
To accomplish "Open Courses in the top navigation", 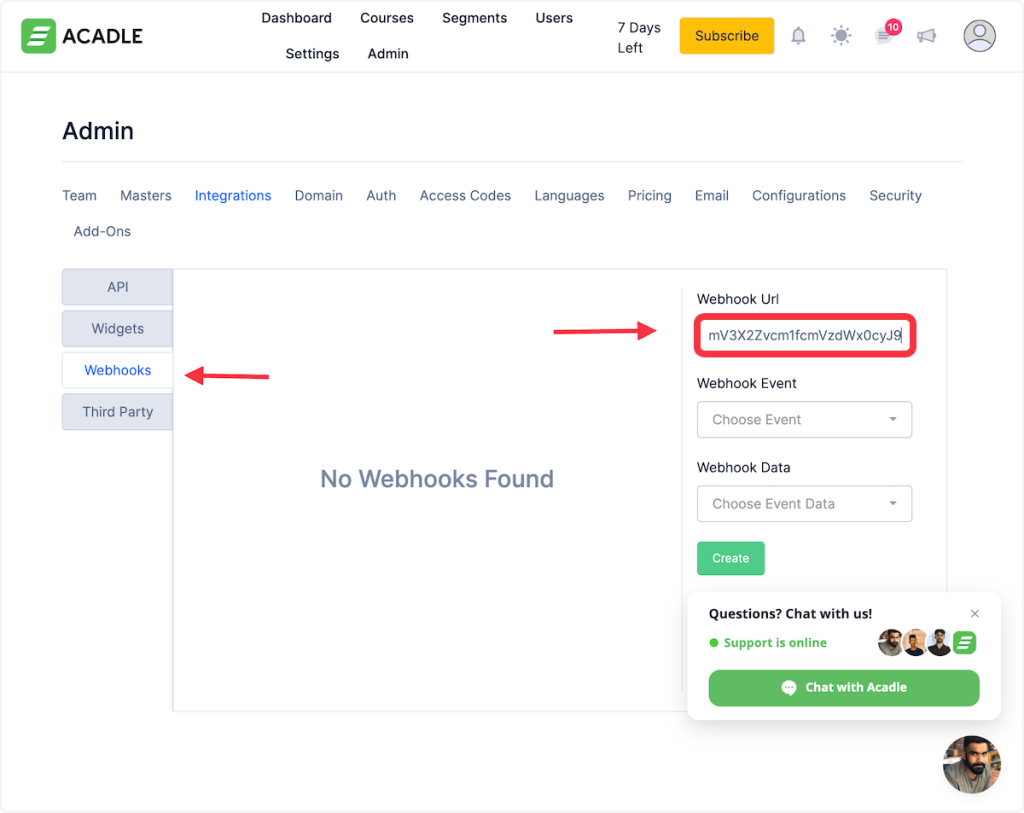I will click(x=387, y=18).
